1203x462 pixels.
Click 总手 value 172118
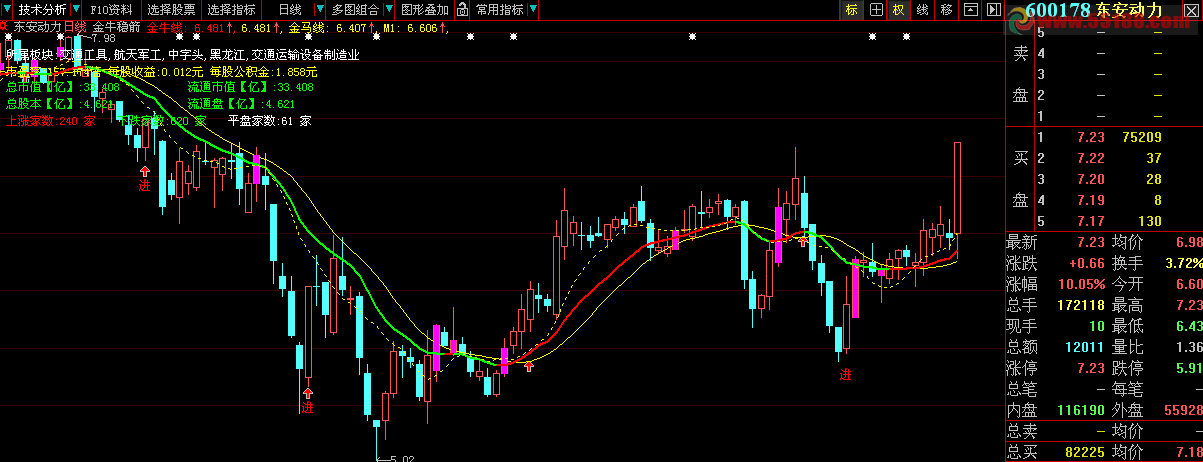pos(1080,305)
